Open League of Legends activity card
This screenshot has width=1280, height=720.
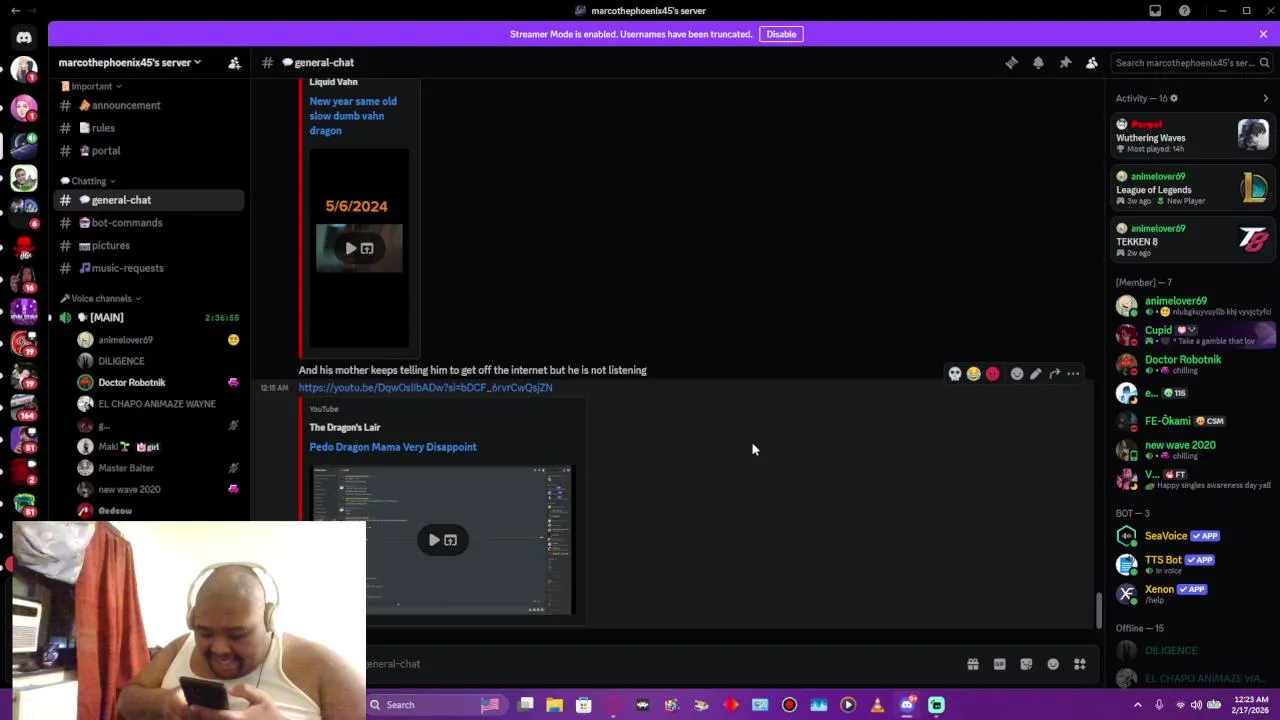tap(1193, 188)
